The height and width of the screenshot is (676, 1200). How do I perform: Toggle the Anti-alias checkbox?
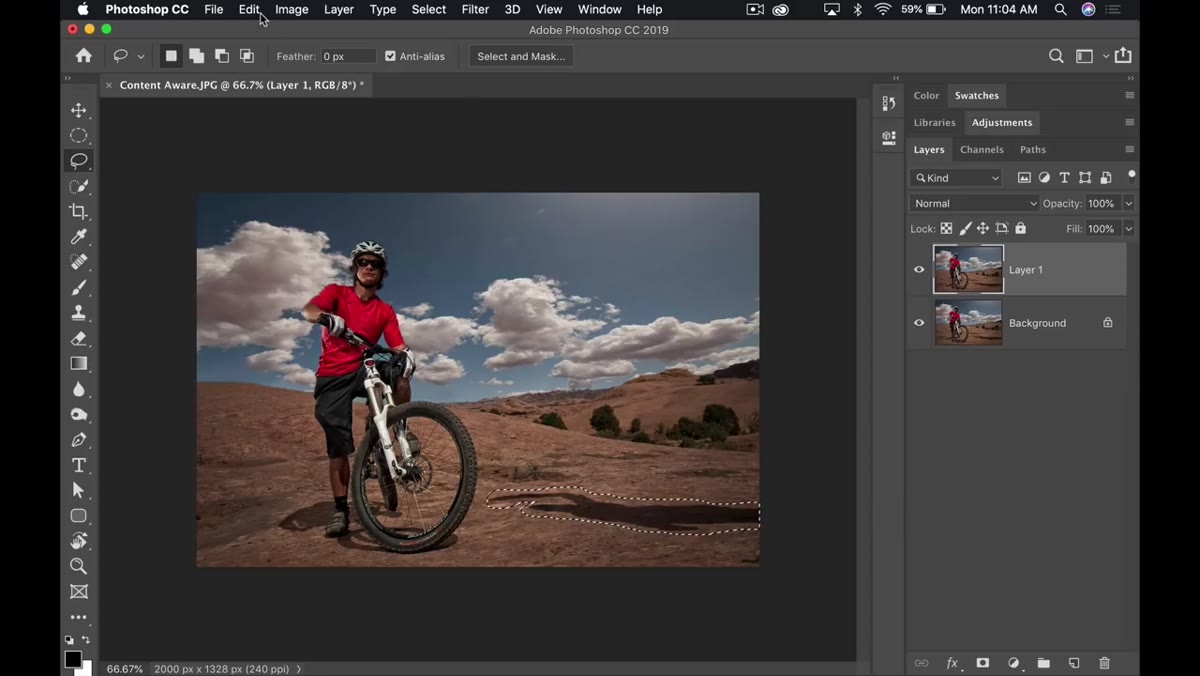(391, 56)
